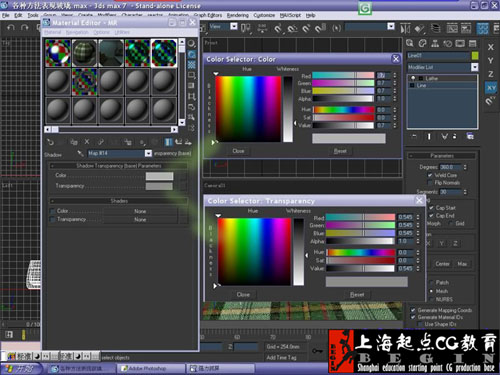This screenshot has height=375, width=500.
Task: Open the Edit menu
Action: coord(18,15)
